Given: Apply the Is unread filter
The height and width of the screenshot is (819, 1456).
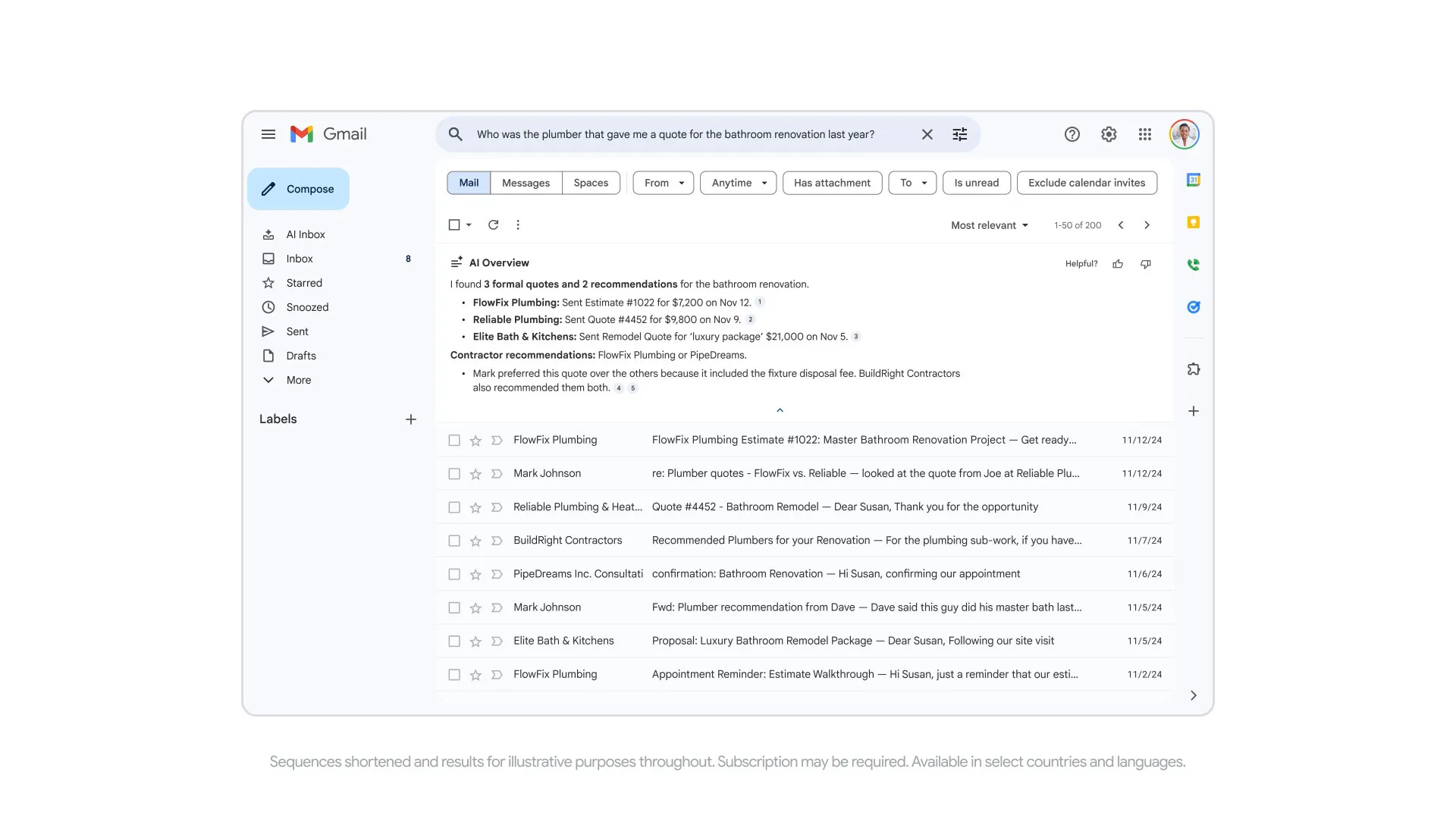Looking at the screenshot, I should 976,183.
